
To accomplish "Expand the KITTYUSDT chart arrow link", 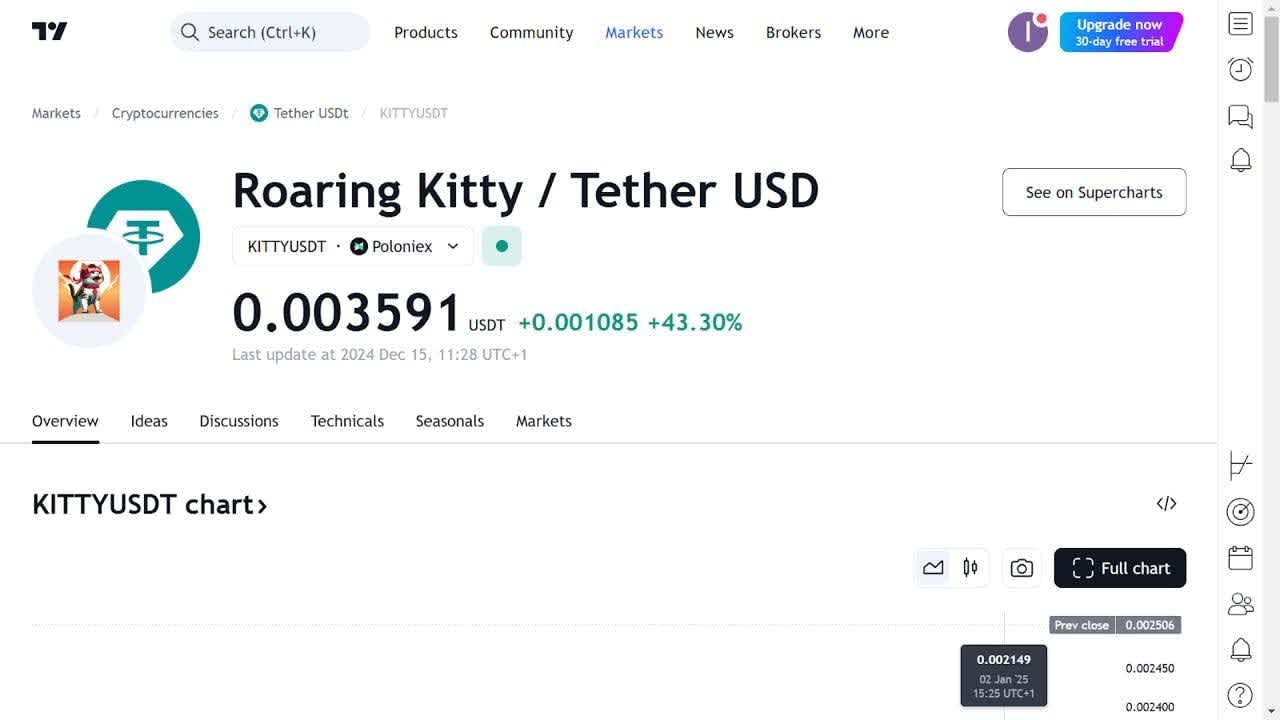I will [262, 505].
